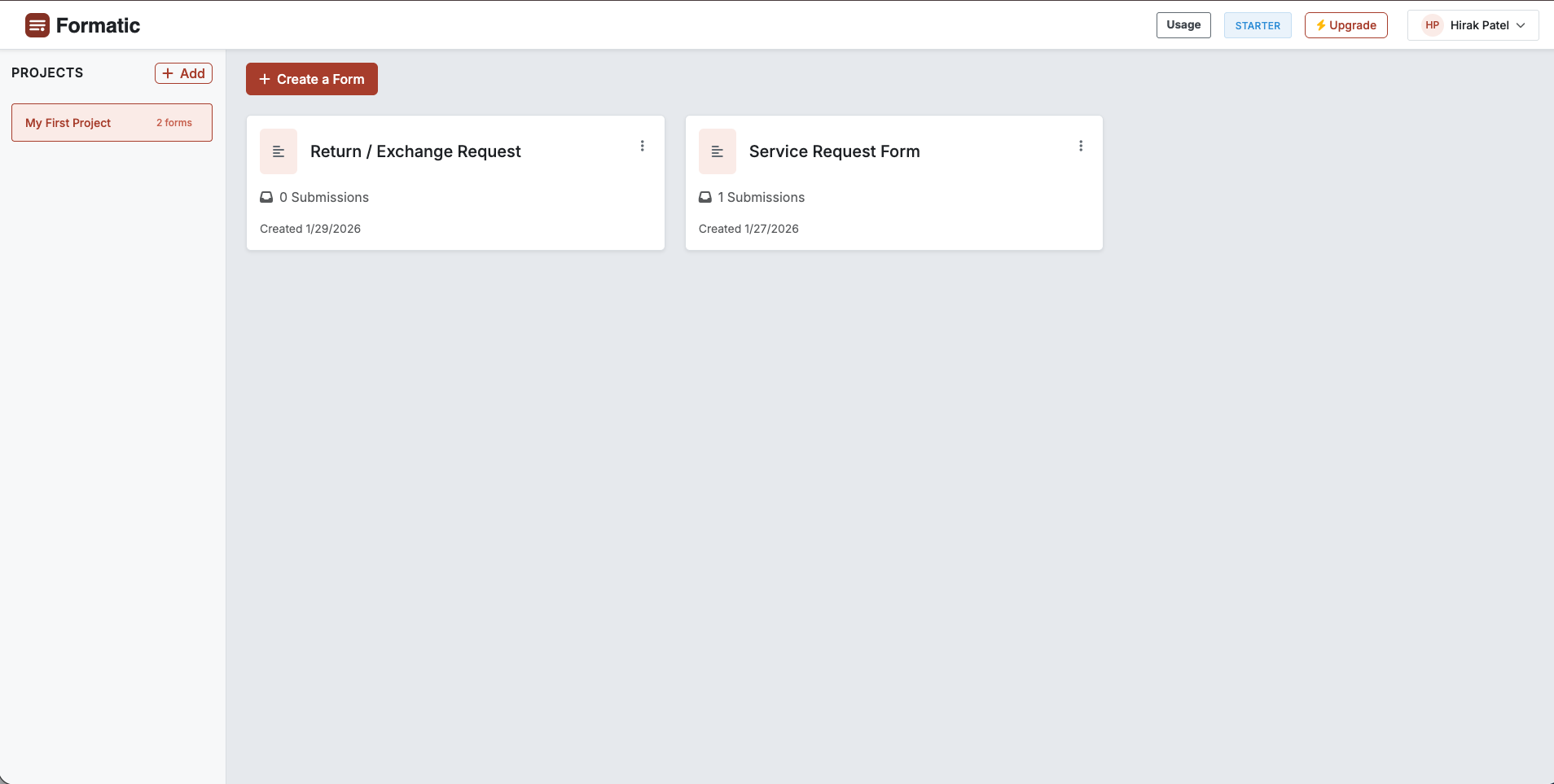This screenshot has height=784, width=1554.
Task: Click the Upgrade button
Action: click(x=1345, y=24)
